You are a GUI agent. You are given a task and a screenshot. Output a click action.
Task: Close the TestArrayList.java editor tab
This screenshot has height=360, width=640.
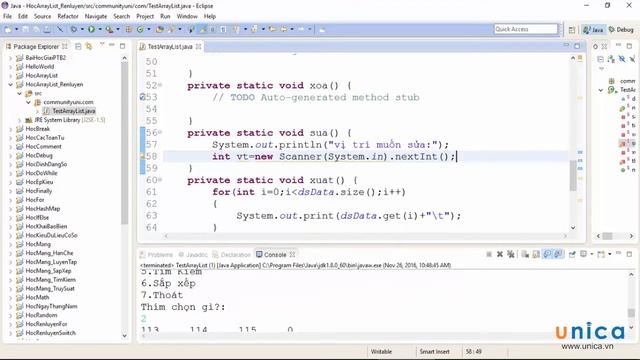[198, 47]
